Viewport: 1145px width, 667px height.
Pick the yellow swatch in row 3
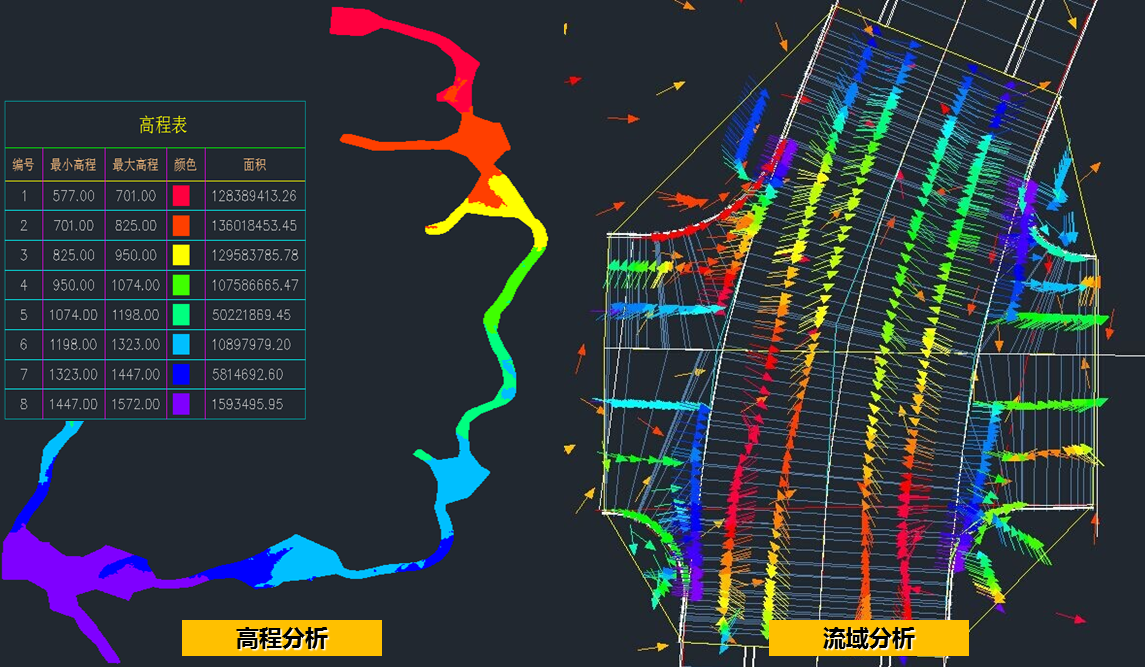point(181,256)
